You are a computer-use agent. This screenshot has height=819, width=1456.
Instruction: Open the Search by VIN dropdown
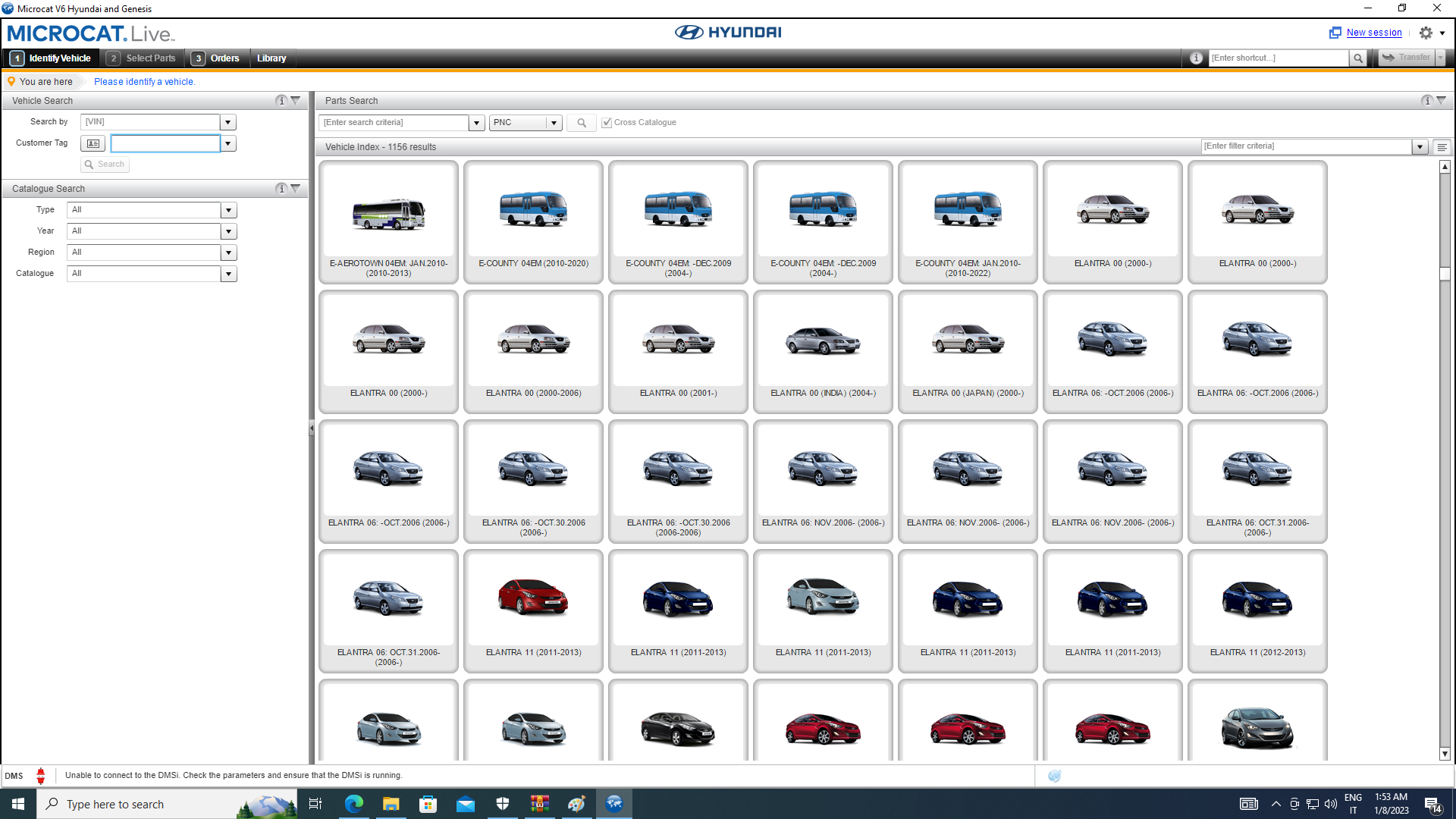coord(228,122)
